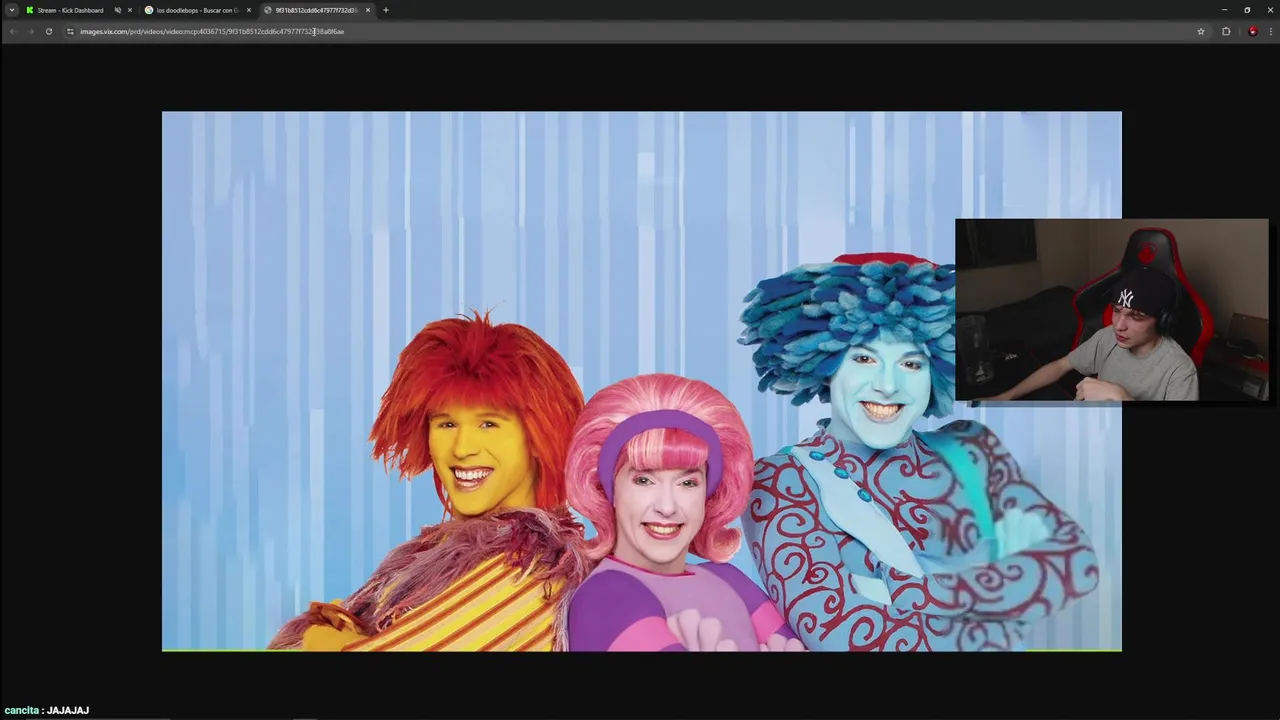Close the Stream - Kick Dashboard tab
Screen dimensions: 1280x720
[130, 10]
